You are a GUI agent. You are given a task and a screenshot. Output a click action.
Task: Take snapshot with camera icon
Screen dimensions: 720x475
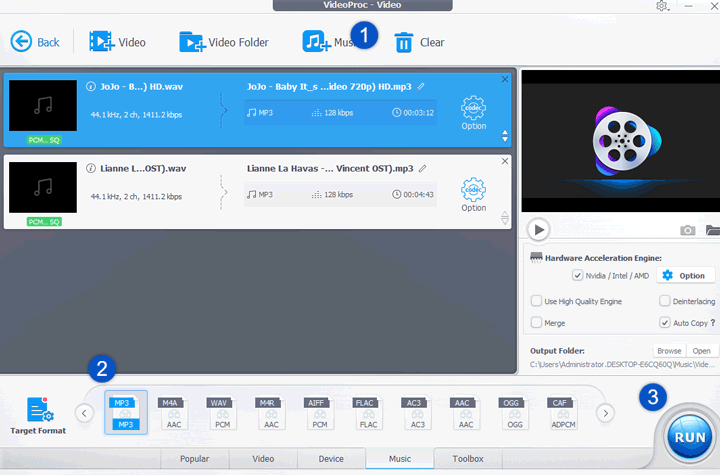tap(687, 230)
